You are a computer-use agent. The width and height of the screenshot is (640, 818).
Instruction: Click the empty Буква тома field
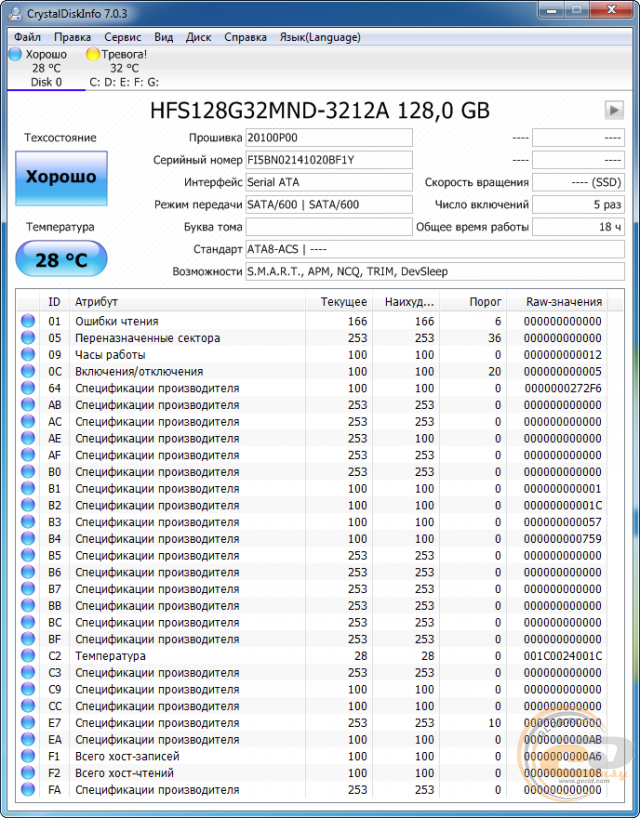click(x=329, y=227)
